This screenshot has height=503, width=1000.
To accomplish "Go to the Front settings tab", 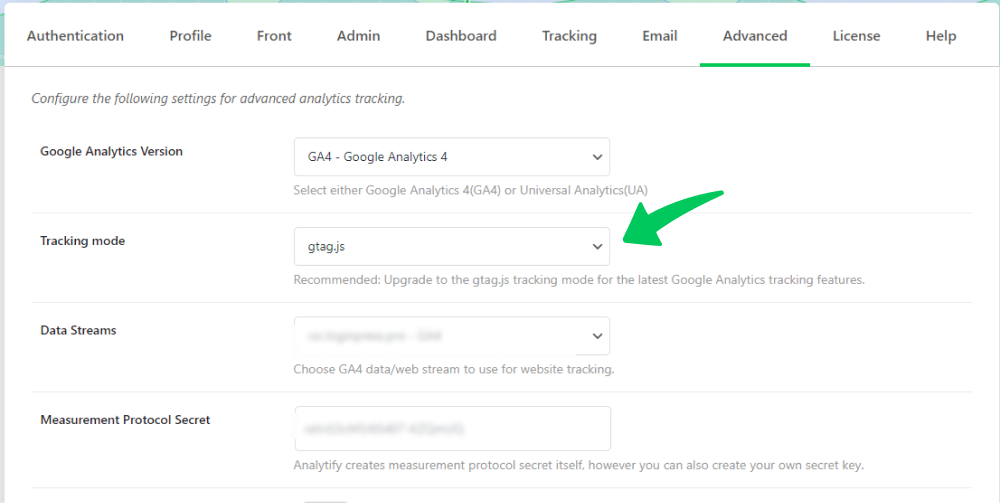I will [274, 36].
